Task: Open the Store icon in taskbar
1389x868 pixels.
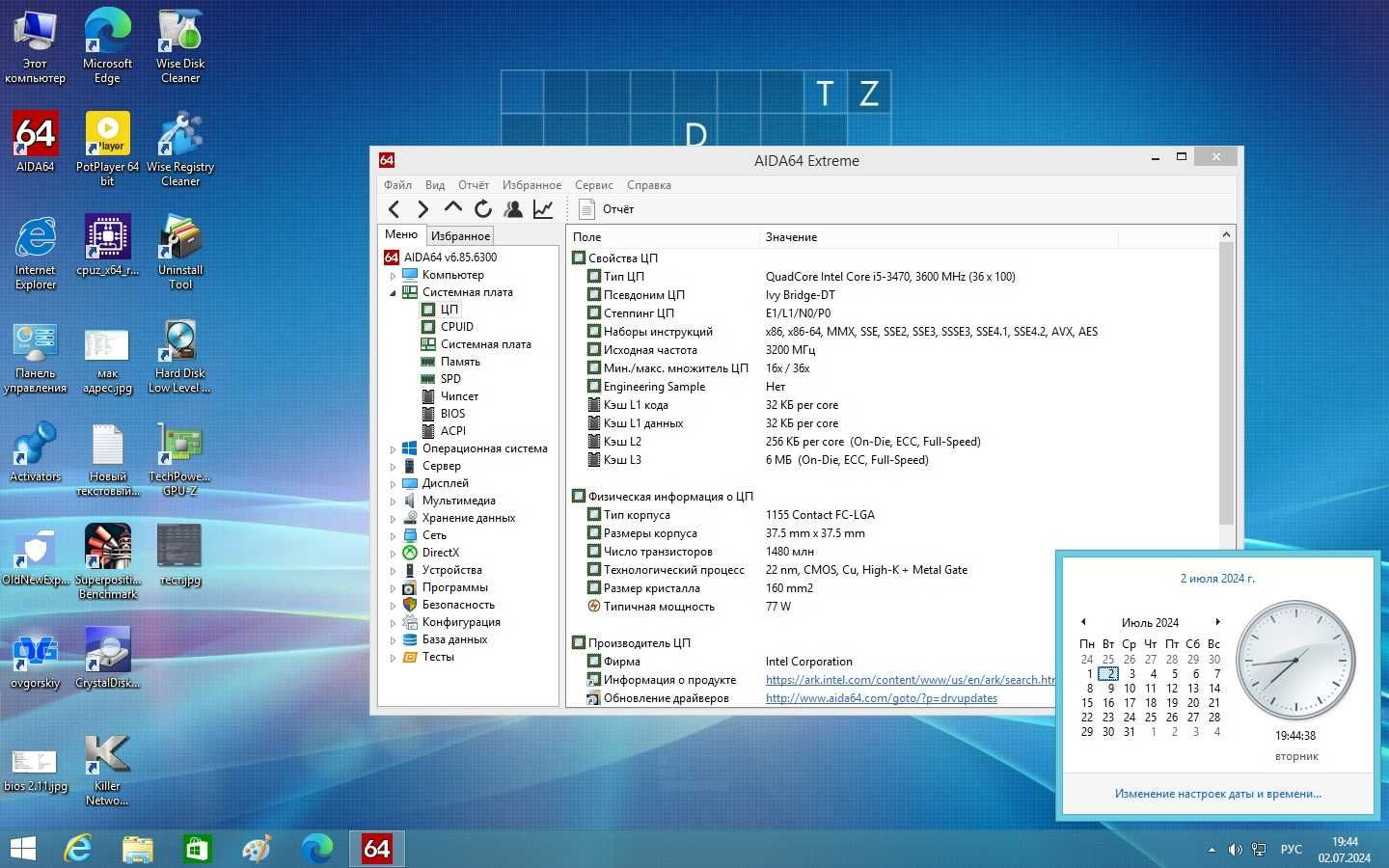Action: (198, 849)
